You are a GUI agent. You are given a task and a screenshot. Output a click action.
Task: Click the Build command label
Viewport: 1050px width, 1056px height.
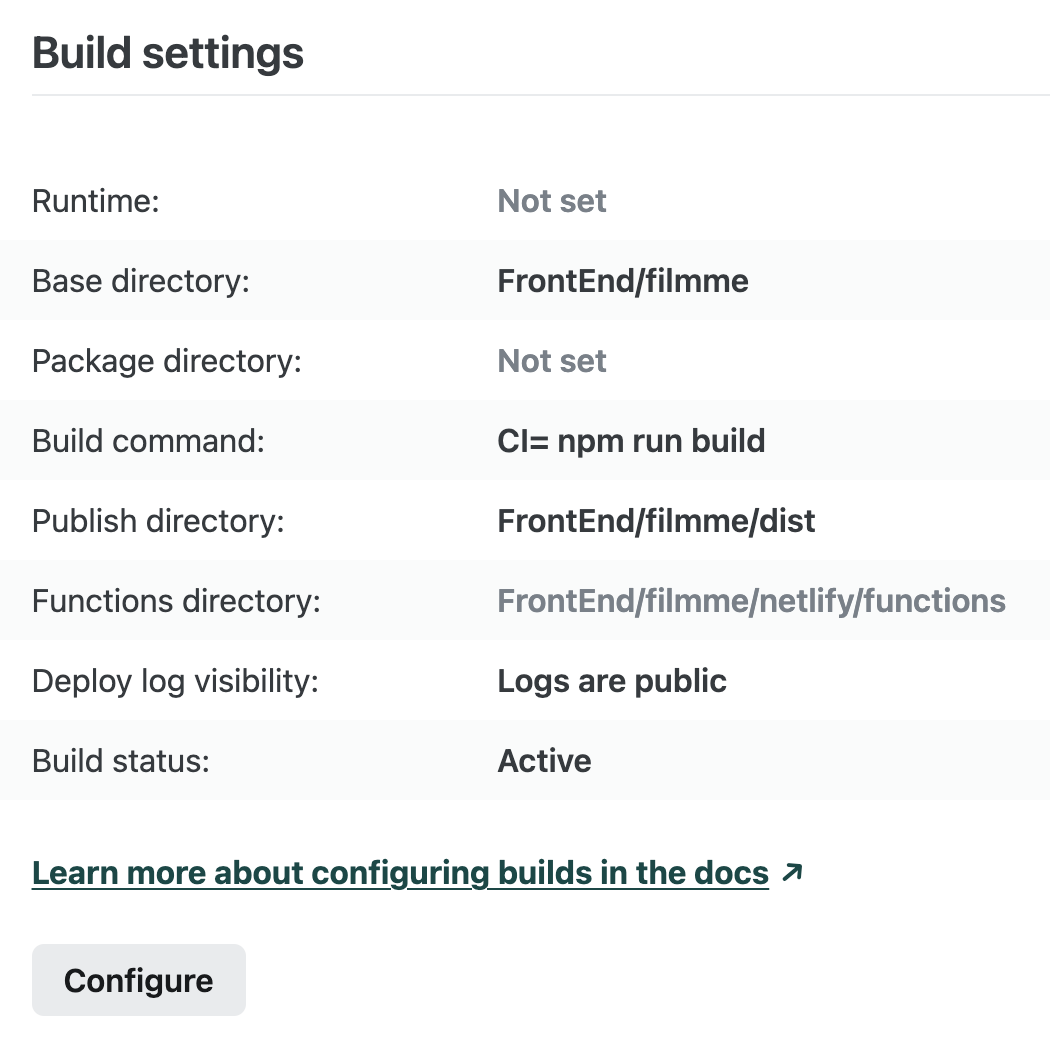coord(148,441)
